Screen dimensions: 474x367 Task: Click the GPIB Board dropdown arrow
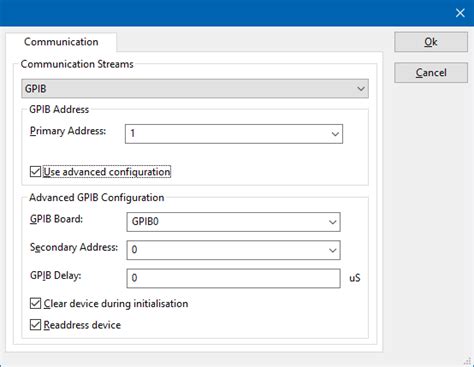point(332,222)
